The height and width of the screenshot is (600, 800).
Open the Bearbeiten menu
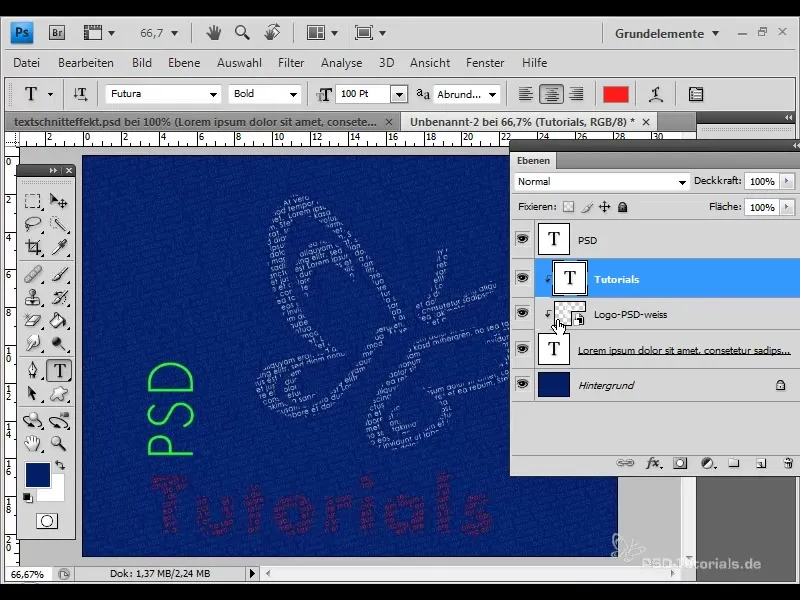tap(86, 63)
